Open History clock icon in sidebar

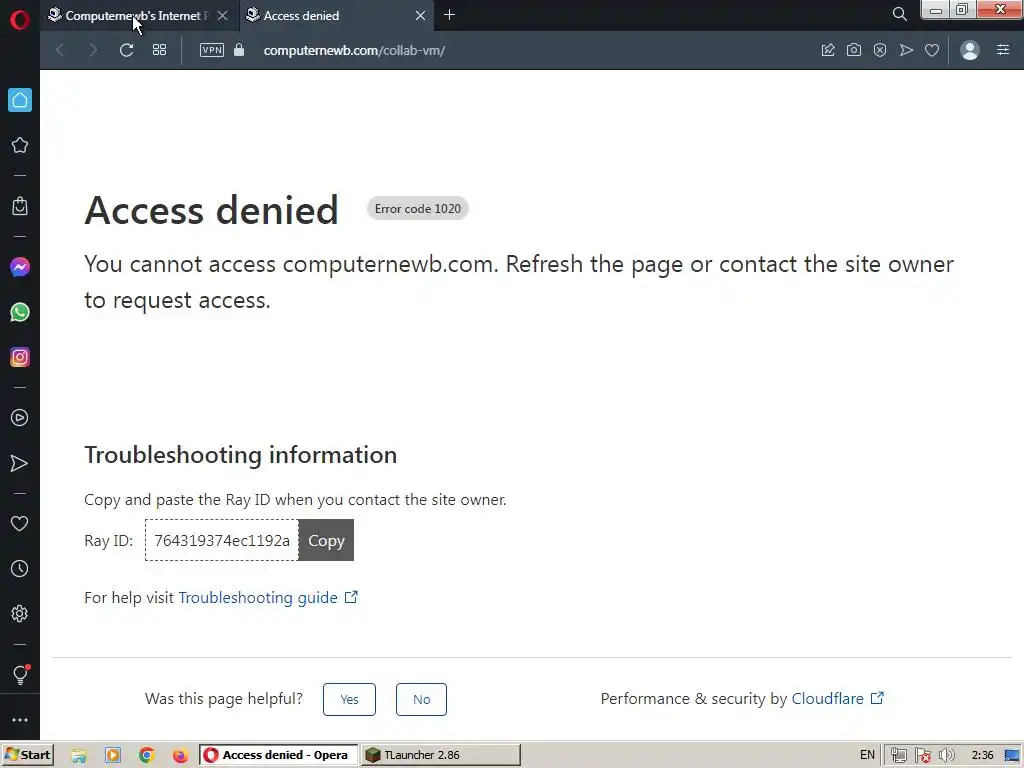[x=20, y=569]
